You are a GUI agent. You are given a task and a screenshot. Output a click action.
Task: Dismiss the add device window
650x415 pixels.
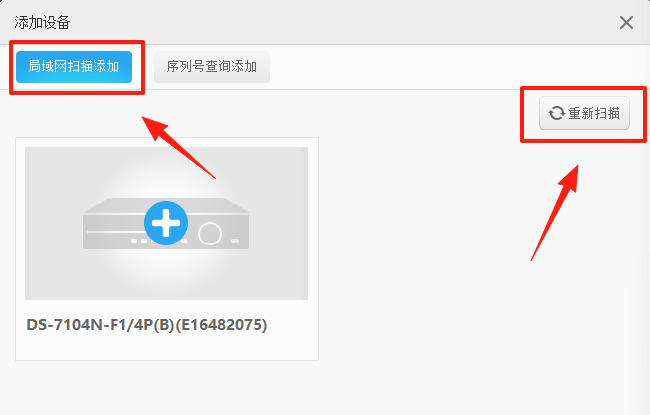[626, 22]
